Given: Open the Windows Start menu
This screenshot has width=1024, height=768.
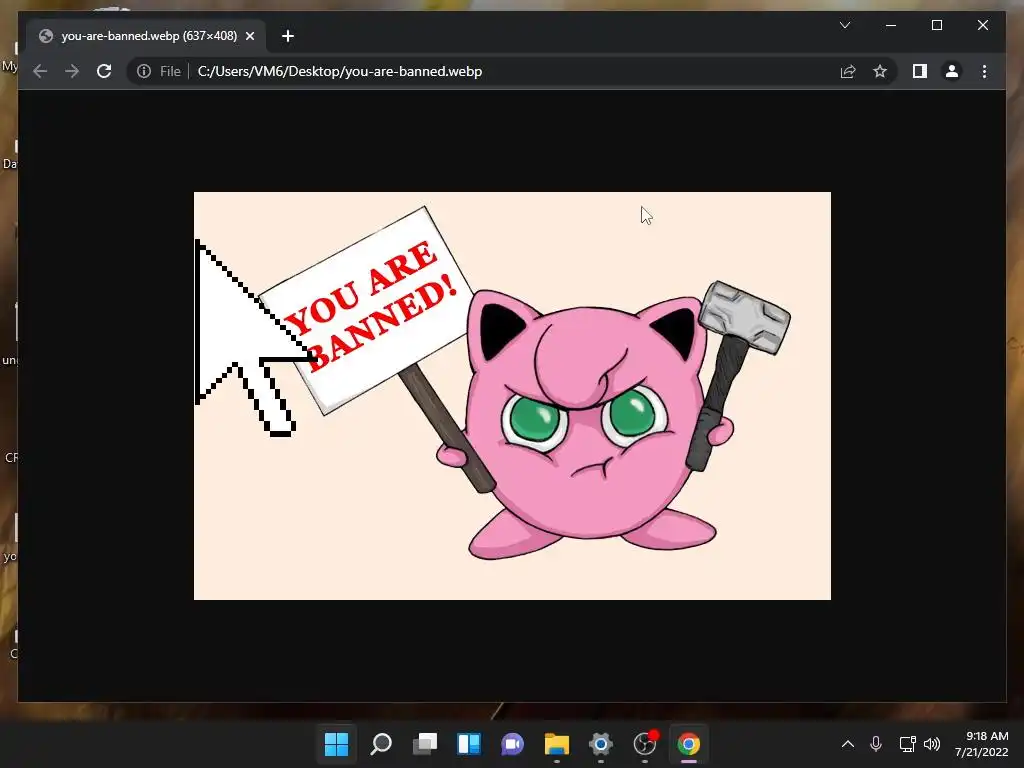Looking at the screenshot, I should (336, 744).
